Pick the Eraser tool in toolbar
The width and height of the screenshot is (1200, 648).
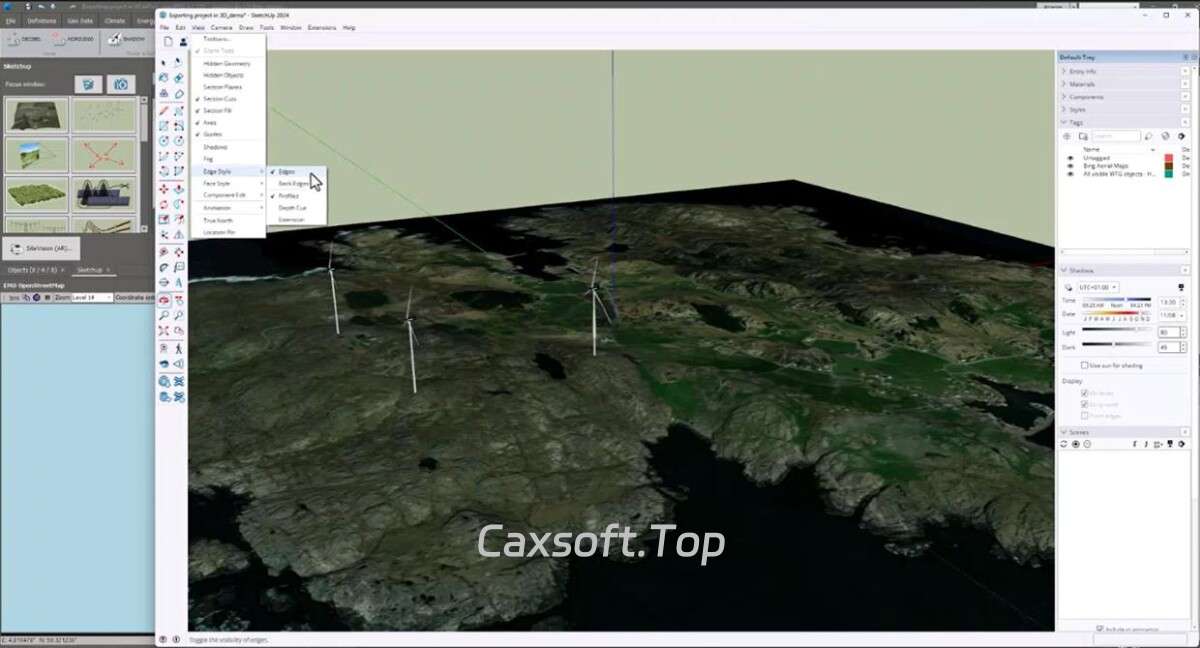(x=179, y=94)
